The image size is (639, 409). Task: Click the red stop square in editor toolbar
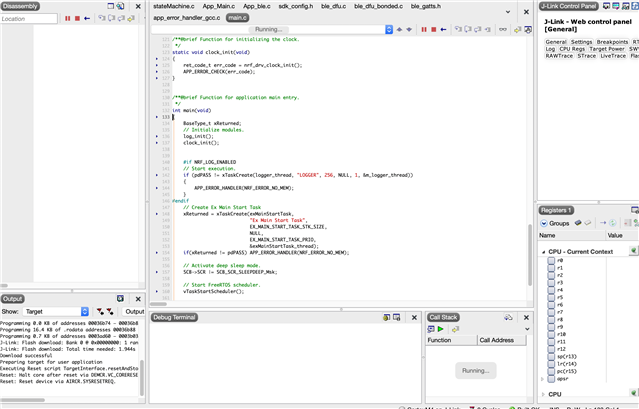[434, 29]
